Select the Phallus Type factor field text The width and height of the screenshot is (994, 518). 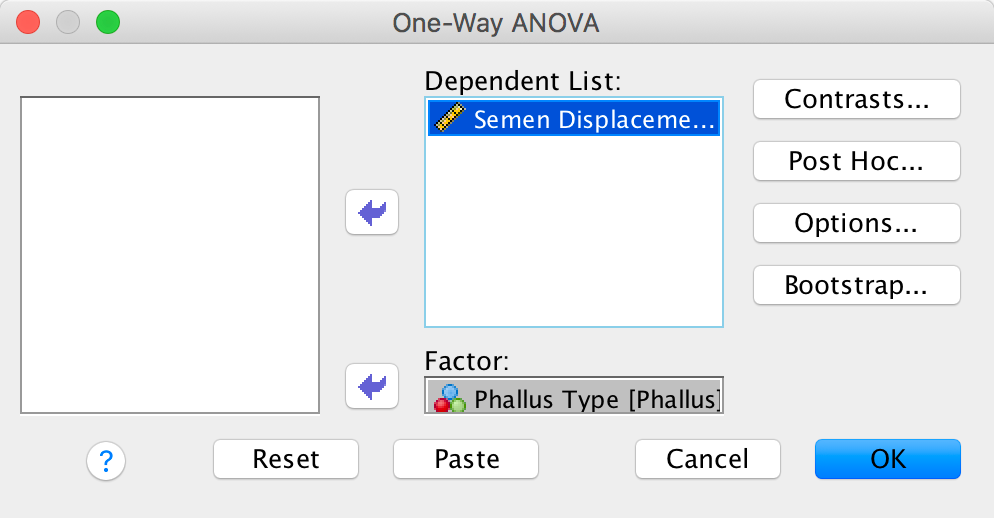597,399
